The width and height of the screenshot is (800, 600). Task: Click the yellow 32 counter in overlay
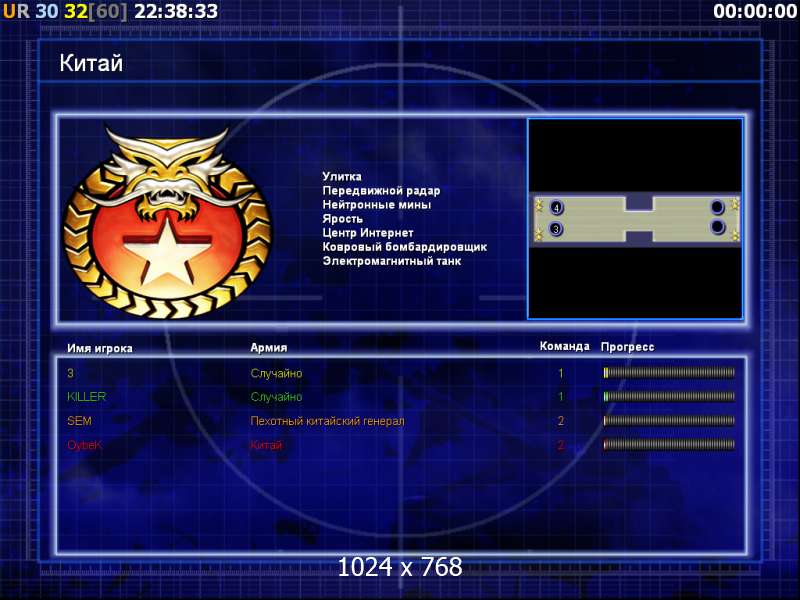click(76, 11)
